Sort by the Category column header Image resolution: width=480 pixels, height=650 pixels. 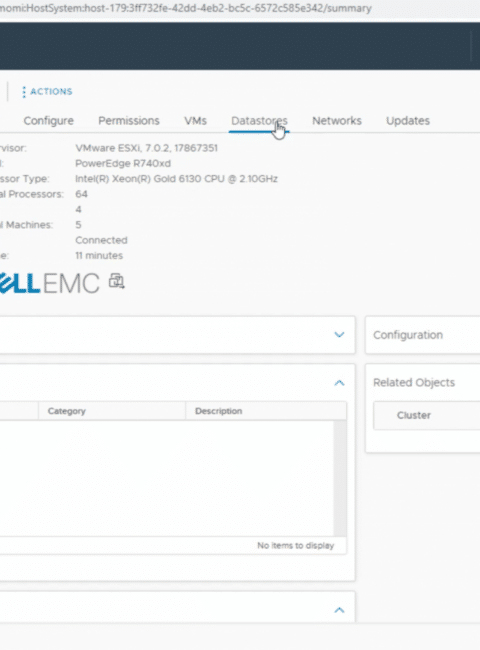pos(112,411)
